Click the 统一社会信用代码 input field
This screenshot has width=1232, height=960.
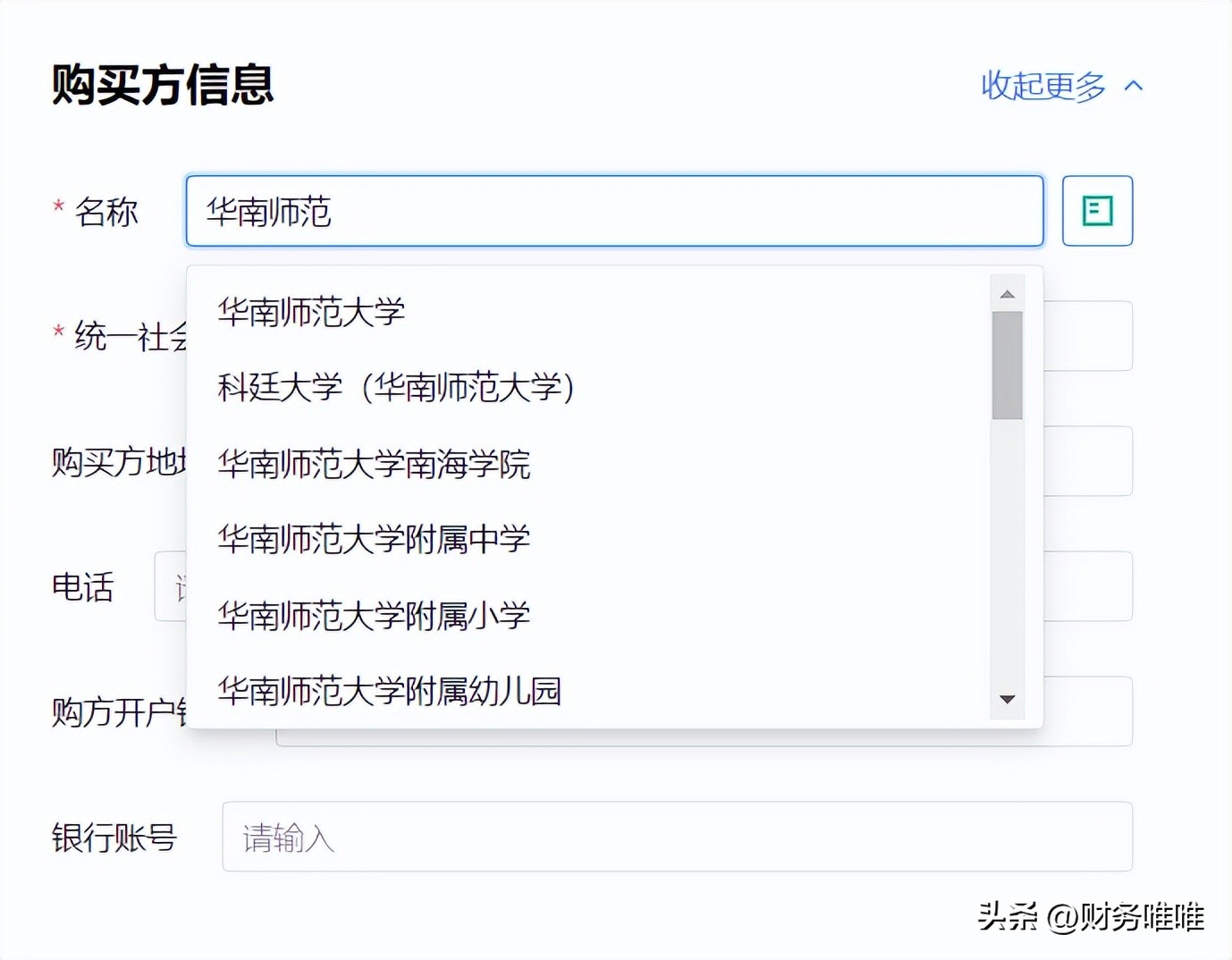1082,336
